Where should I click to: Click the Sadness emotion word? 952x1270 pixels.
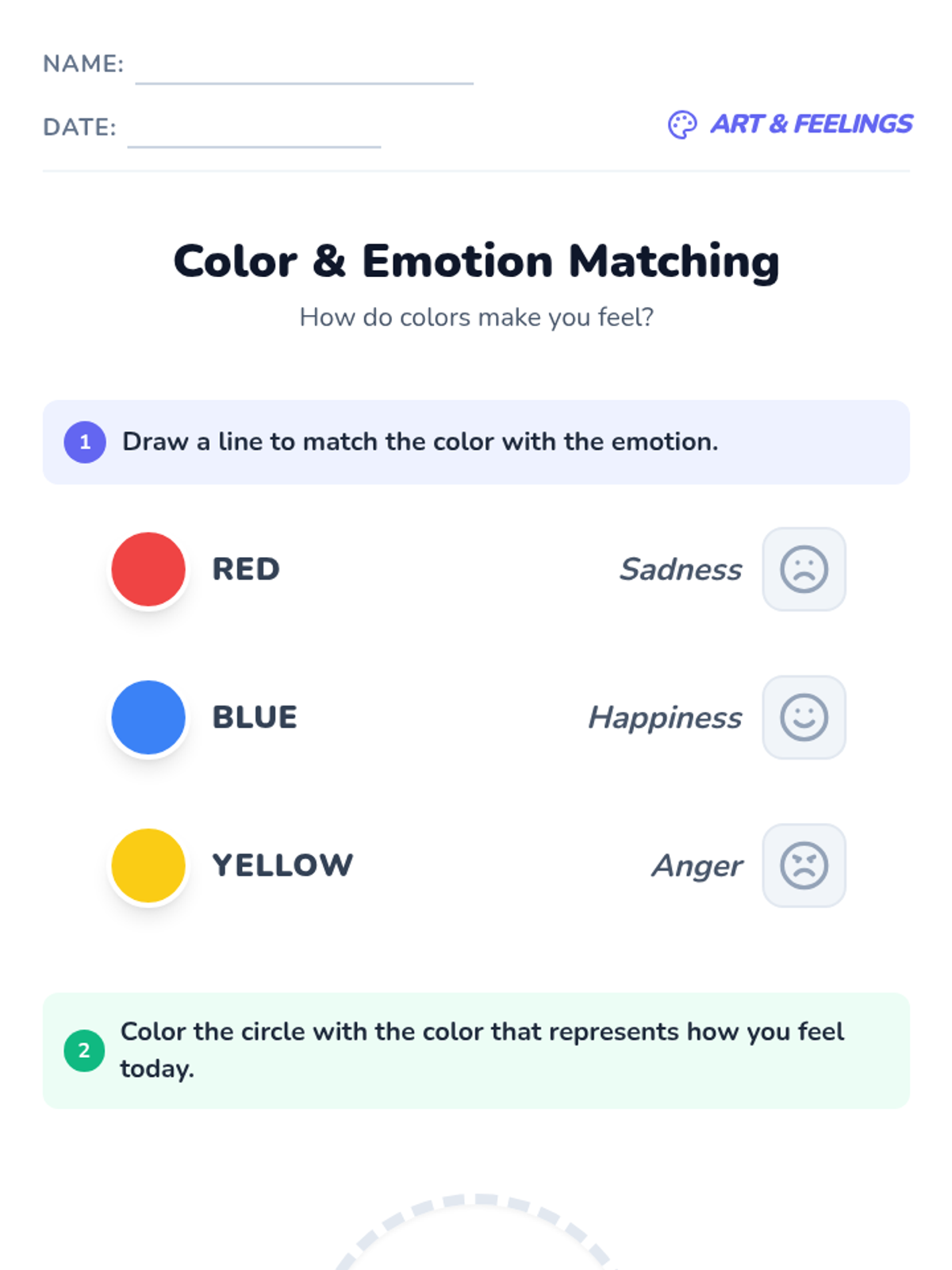pos(681,569)
